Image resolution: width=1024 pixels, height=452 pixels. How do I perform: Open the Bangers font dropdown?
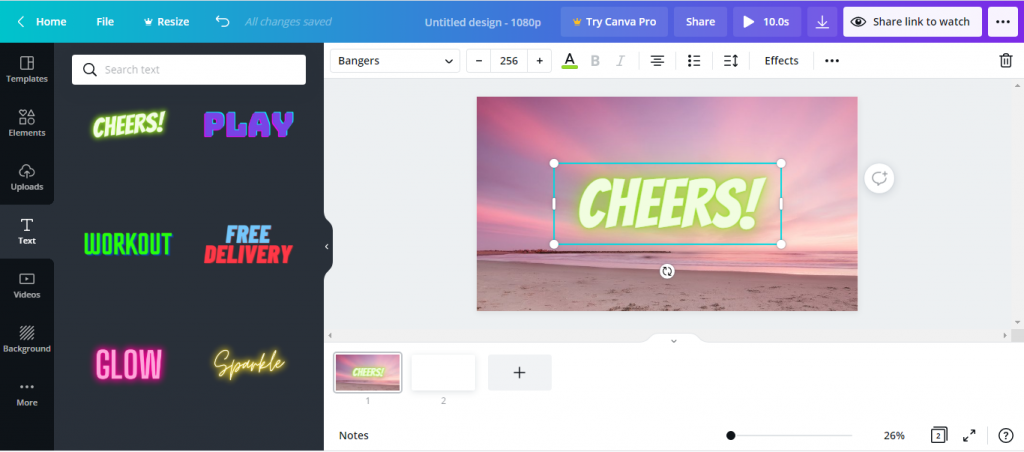(395, 61)
